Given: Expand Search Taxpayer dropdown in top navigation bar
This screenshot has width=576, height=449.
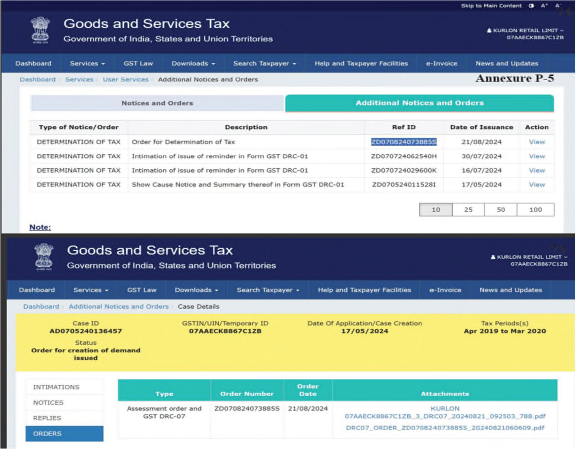Looking at the screenshot, I should tap(264, 63).
